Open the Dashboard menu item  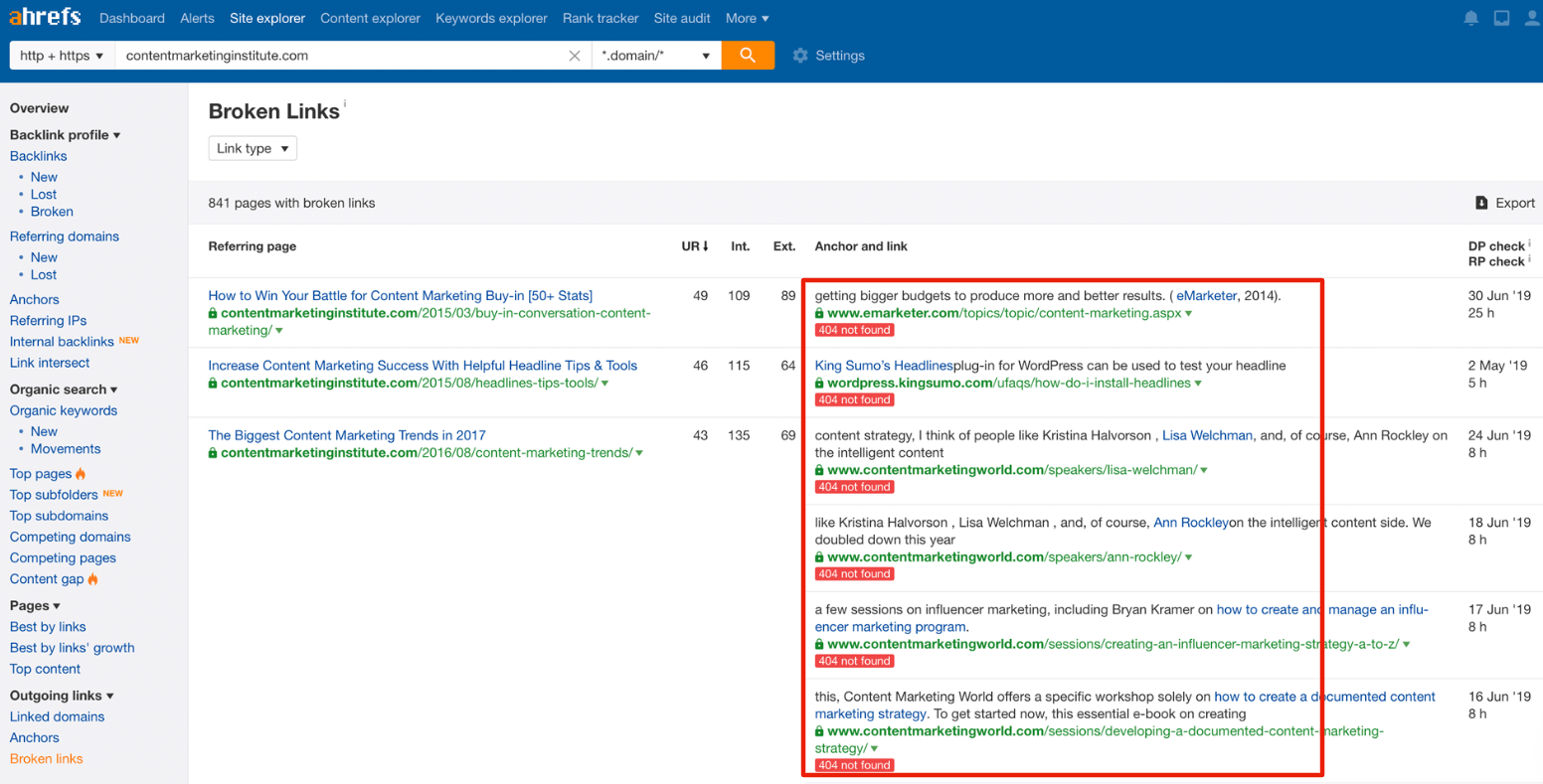tap(132, 18)
